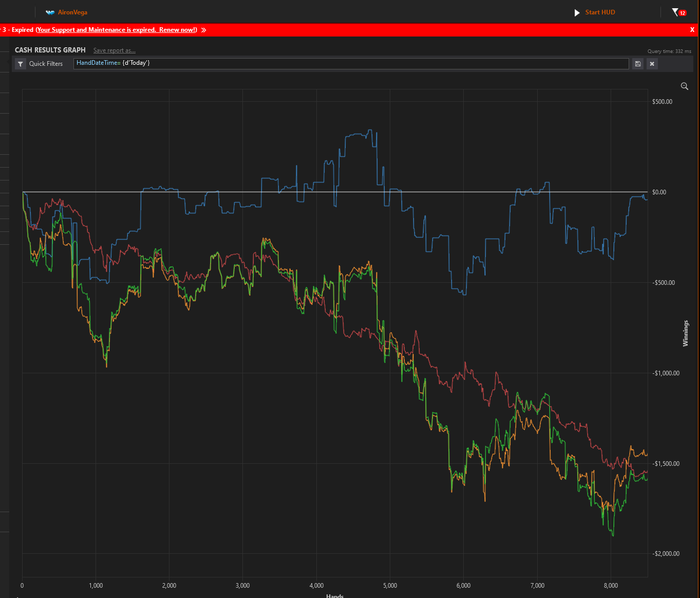Expand the double chevron in red banner
Viewport: 700px width, 598px height.
(204, 30)
